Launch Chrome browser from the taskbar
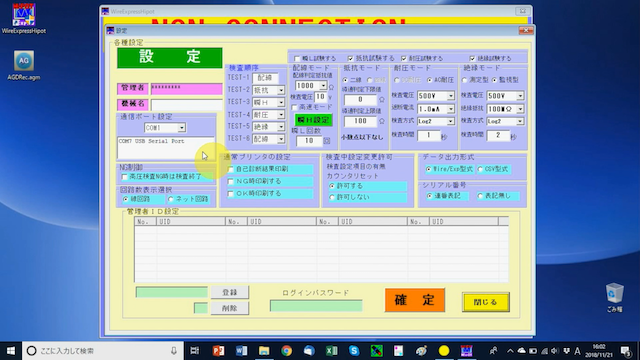 point(287,351)
